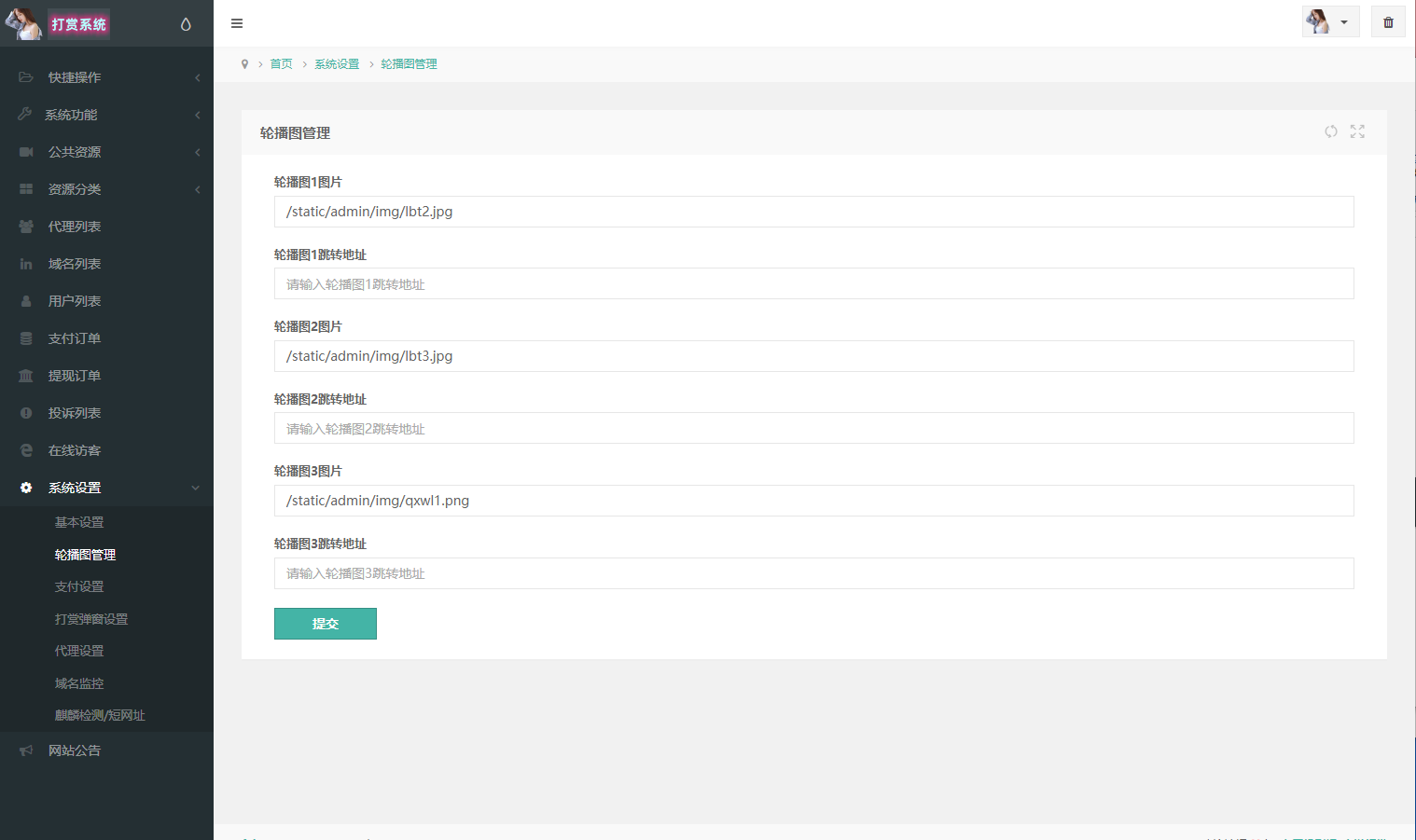
Task: Click the hamburger menu toggle icon
Action: click(x=237, y=23)
